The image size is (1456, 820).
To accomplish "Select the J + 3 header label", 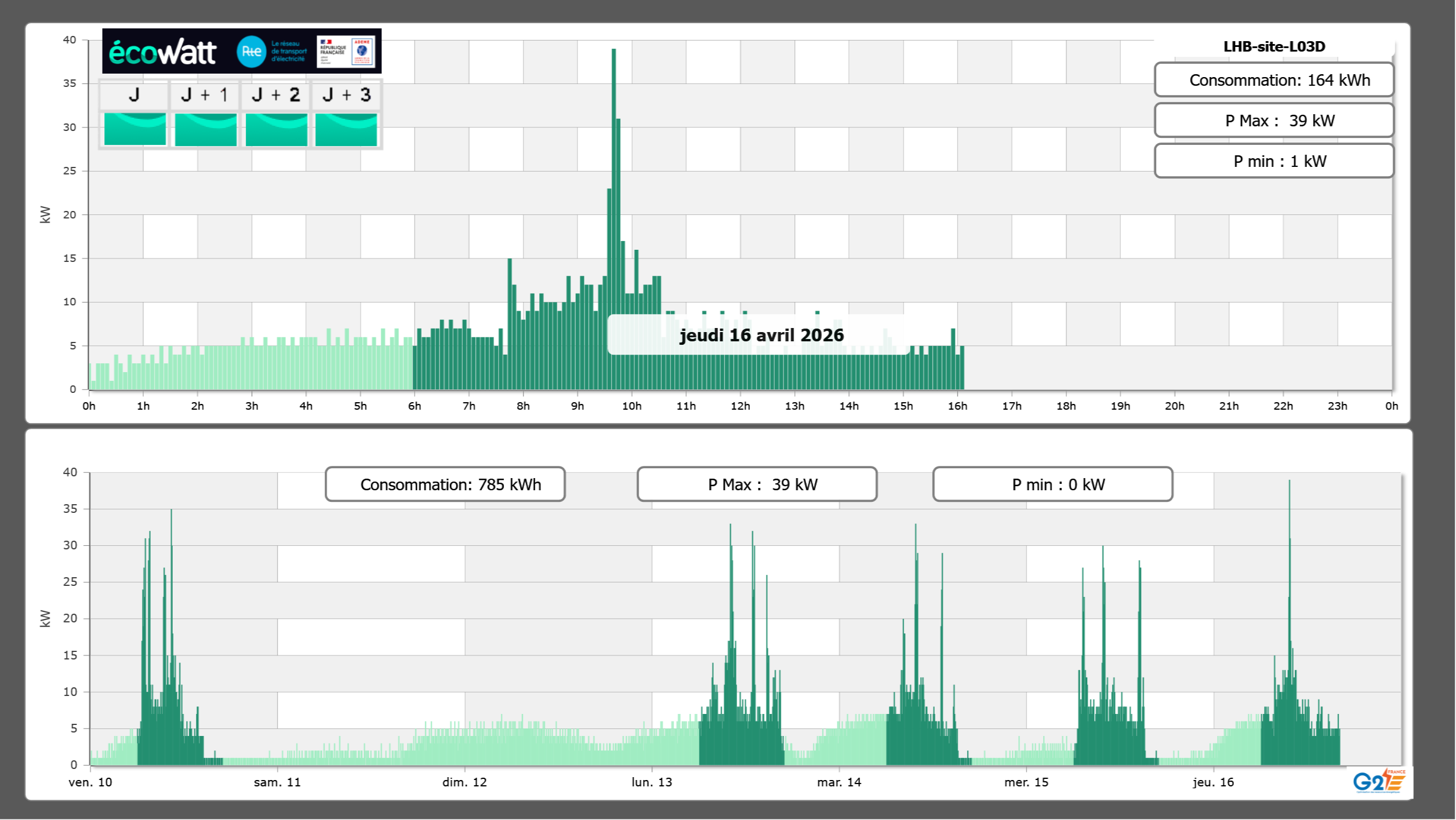I will click(x=346, y=95).
